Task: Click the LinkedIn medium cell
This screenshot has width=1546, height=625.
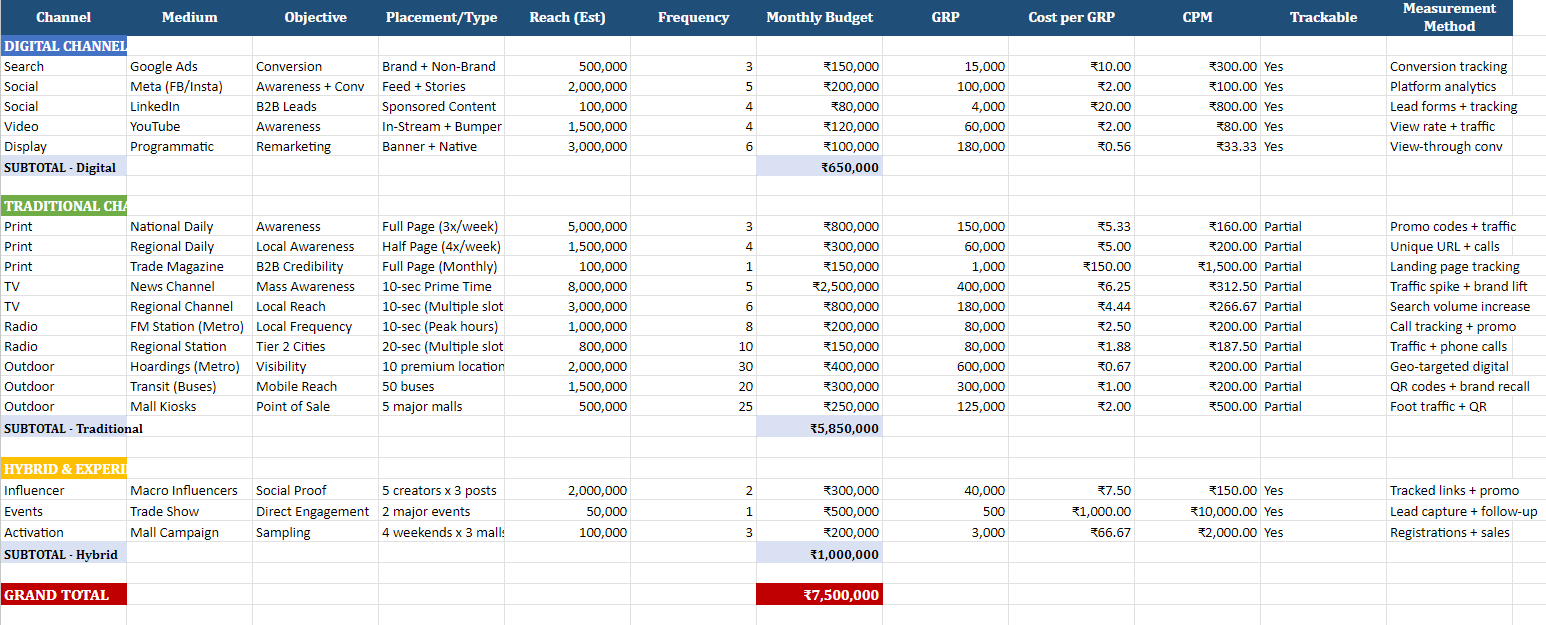Action: click(190, 106)
